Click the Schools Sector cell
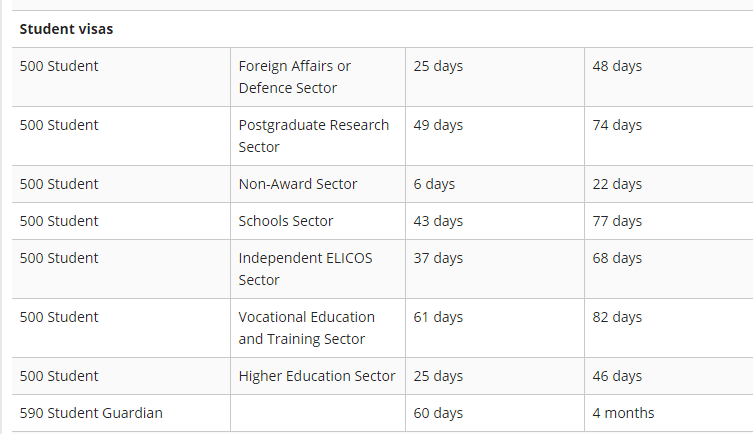Screen dimensions: 753x434 click(x=318, y=221)
